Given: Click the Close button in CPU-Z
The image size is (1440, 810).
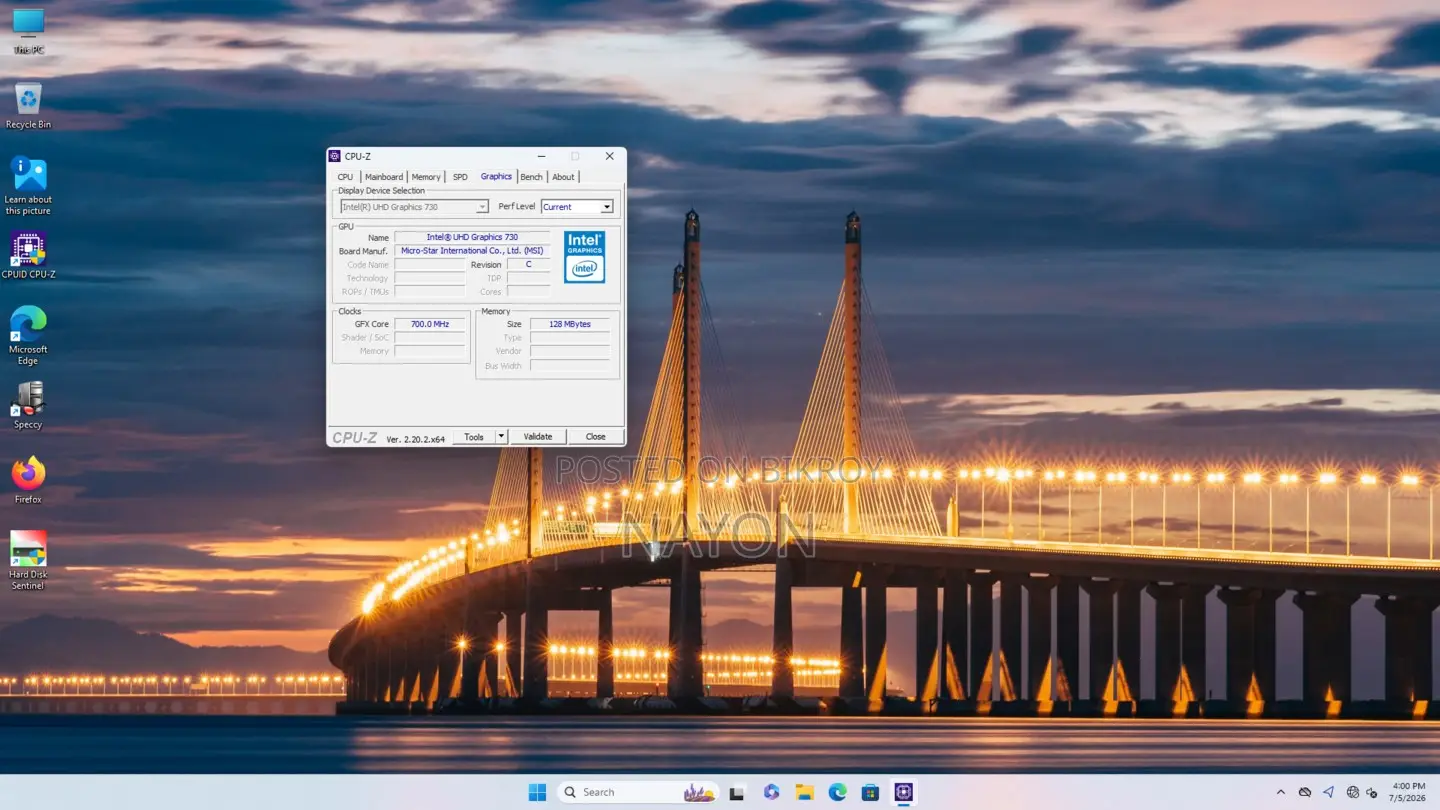Looking at the screenshot, I should (596, 437).
